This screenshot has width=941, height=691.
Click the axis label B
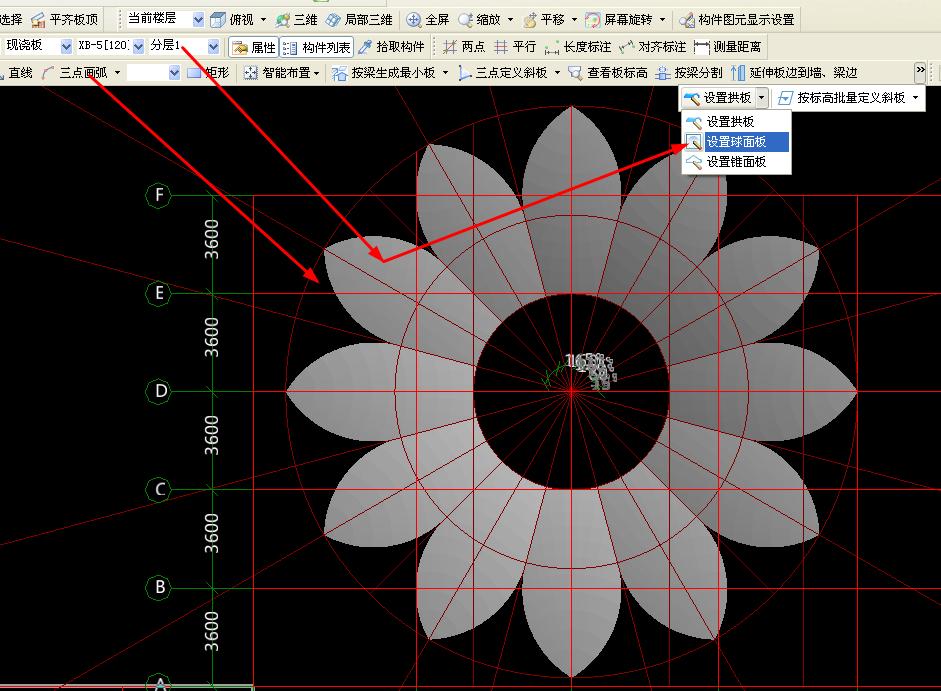tap(158, 587)
